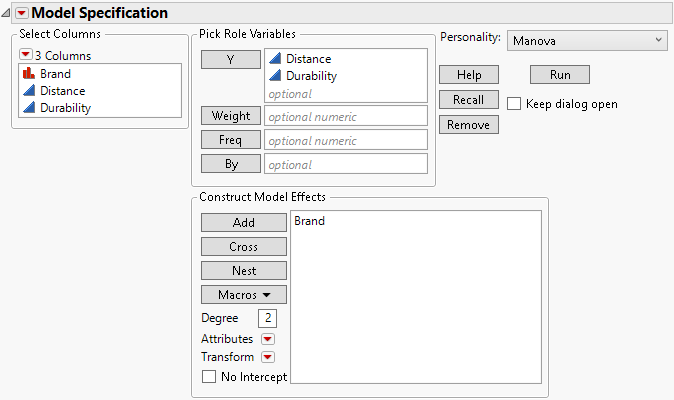Click the Degree value field

click(267, 318)
